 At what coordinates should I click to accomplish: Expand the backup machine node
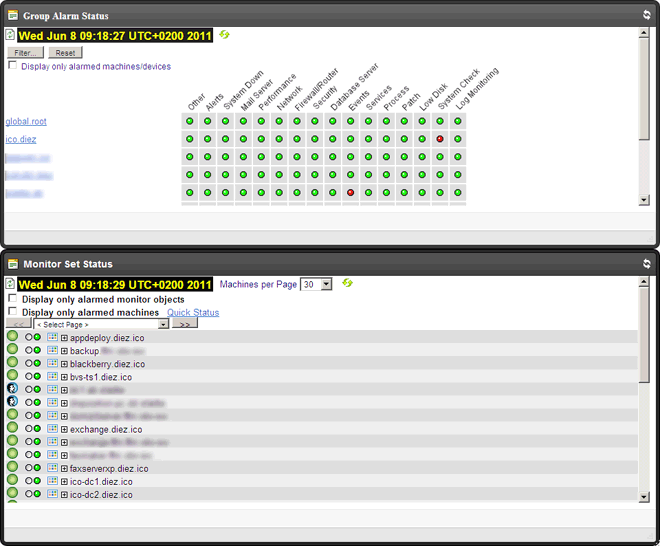coord(64,351)
